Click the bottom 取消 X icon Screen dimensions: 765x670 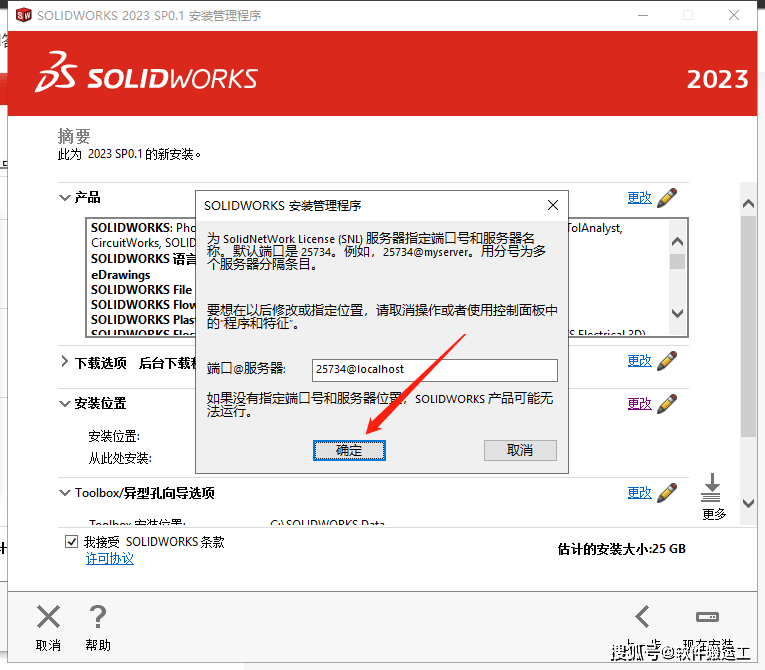[x=48, y=617]
